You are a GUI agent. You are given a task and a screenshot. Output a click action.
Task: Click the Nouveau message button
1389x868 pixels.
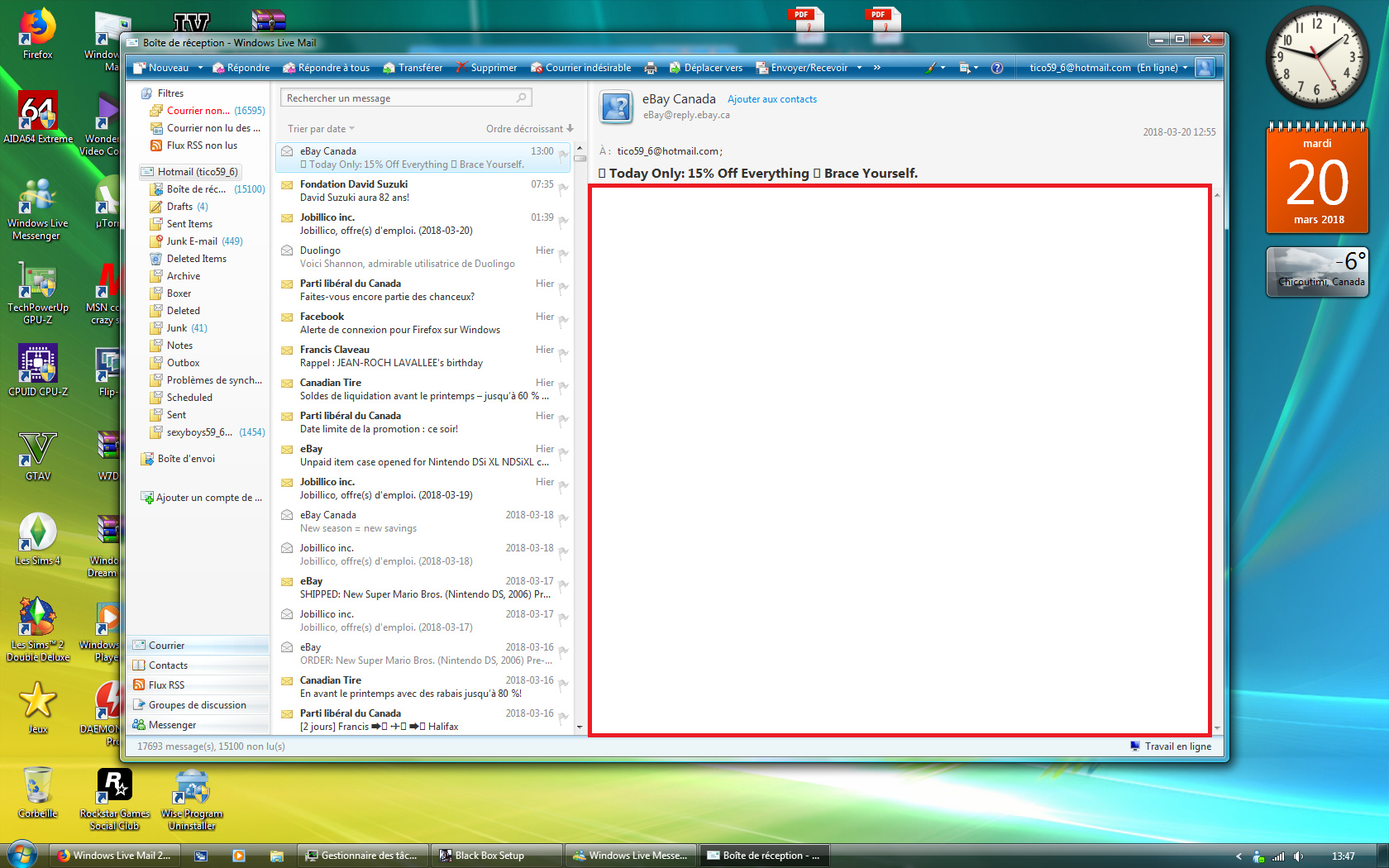pyautogui.click(x=161, y=68)
